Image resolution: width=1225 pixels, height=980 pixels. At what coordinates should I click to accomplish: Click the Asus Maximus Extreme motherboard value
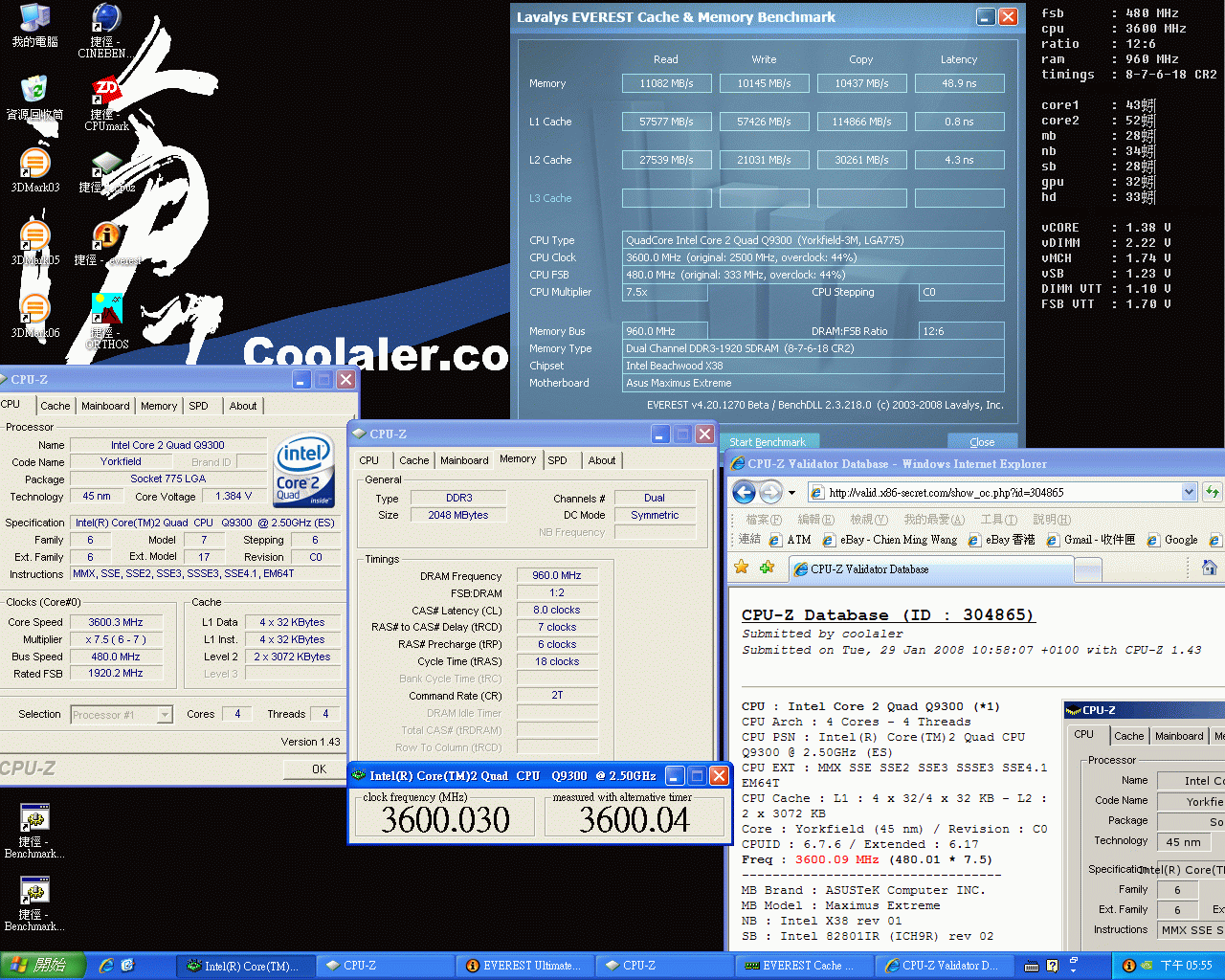click(x=813, y=383)
